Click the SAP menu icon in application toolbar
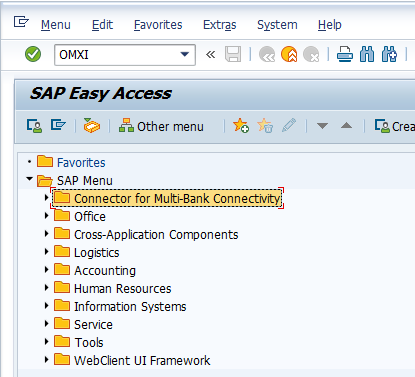The image size is (415, 377). tap(58, 125)
